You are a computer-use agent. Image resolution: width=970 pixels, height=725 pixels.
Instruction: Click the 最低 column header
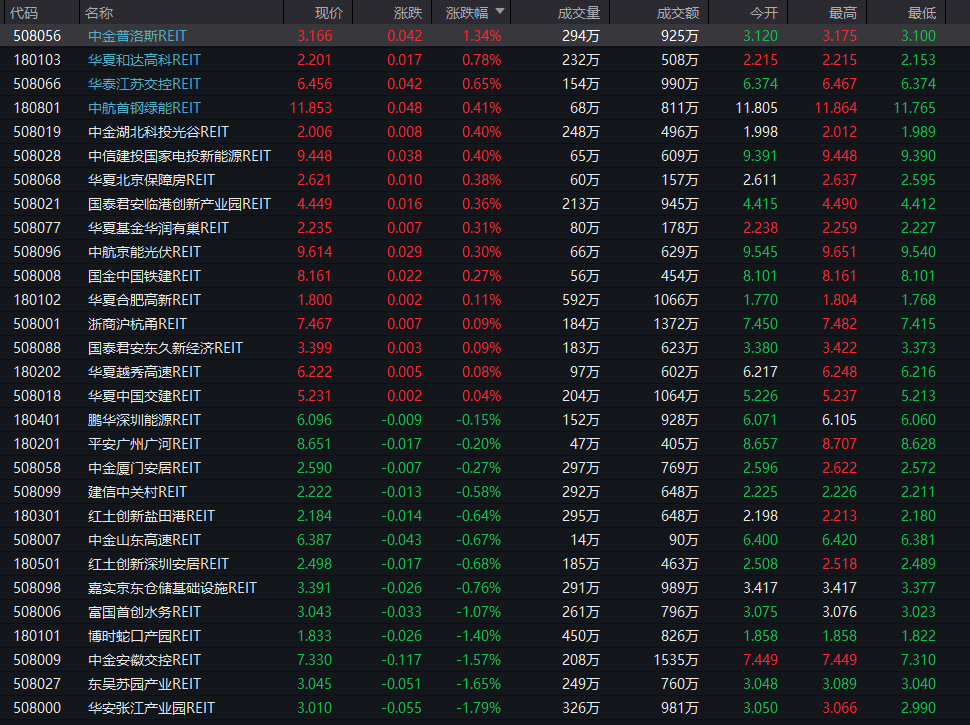tap(922, 13)
